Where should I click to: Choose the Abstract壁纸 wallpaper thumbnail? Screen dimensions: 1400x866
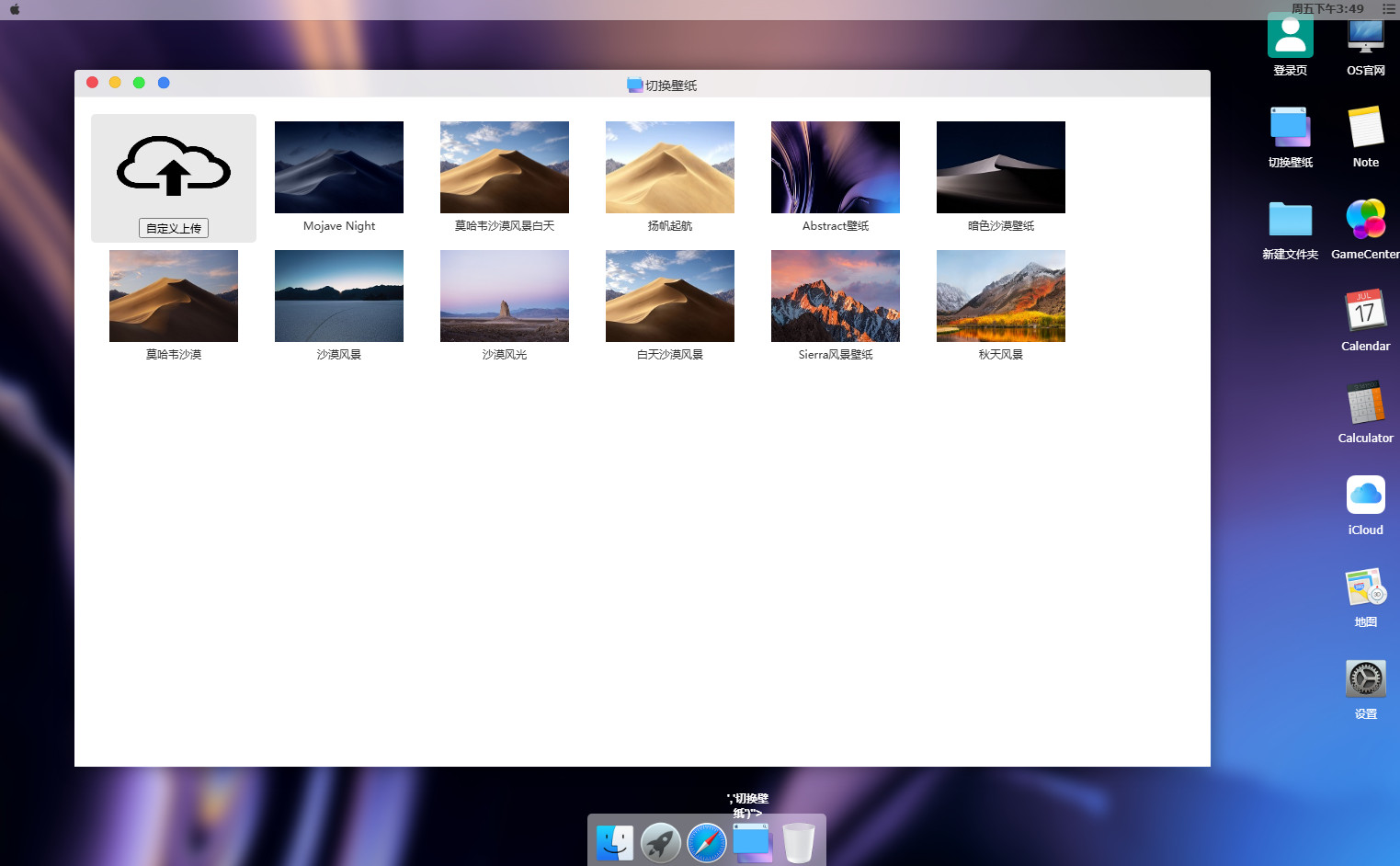point(835,167)
